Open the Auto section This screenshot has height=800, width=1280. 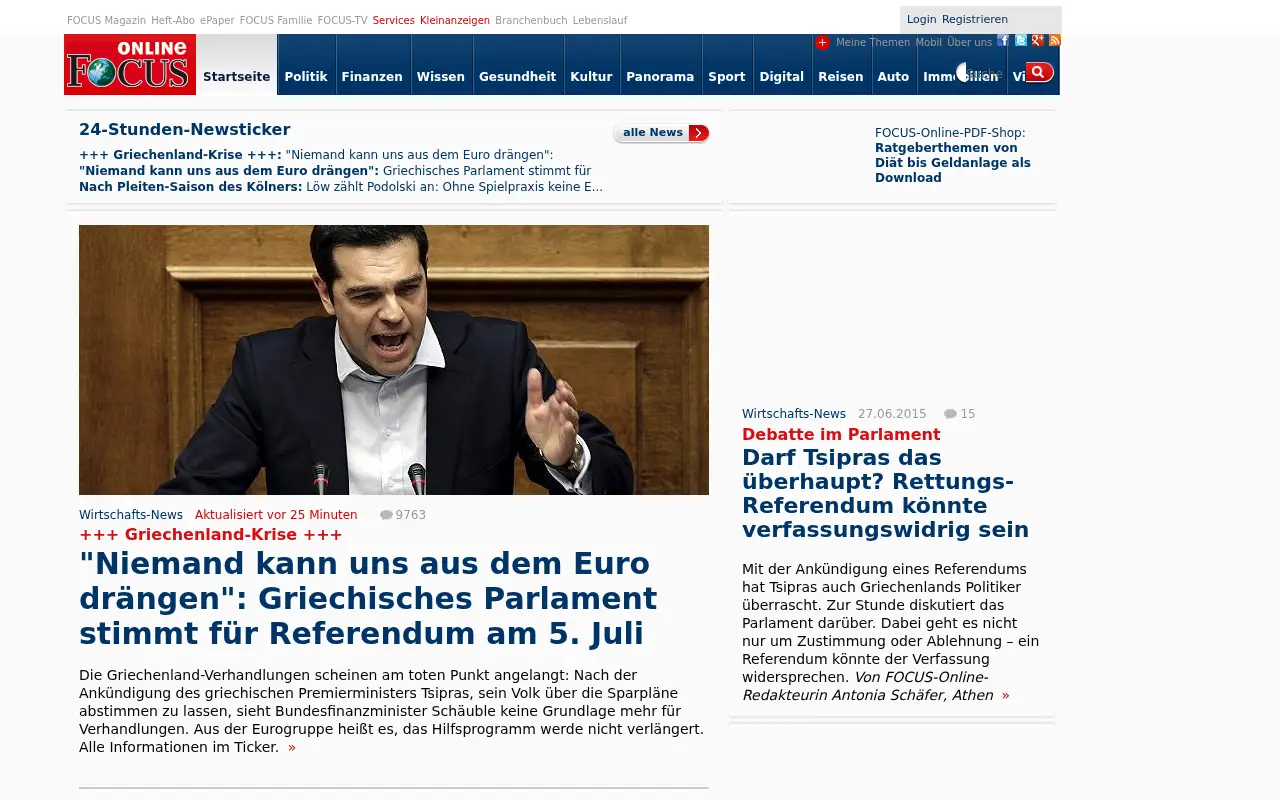(x=894, y=77)
